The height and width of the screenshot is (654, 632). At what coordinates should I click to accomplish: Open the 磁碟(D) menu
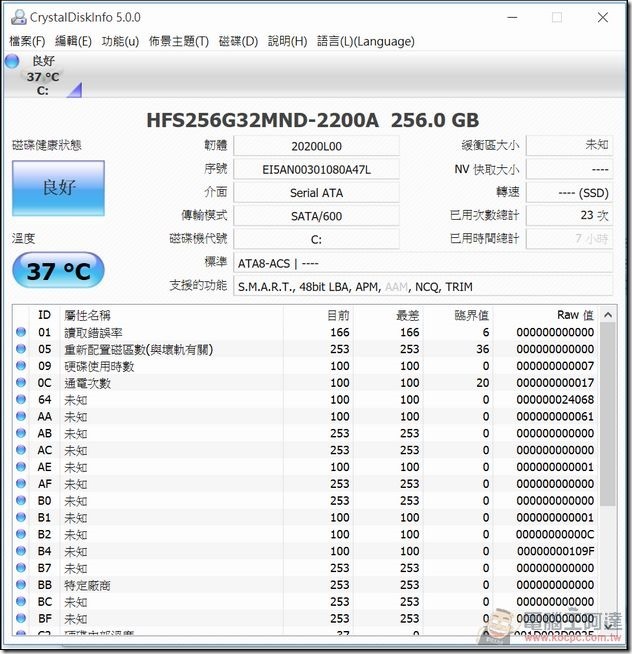[x=238, y=41]
